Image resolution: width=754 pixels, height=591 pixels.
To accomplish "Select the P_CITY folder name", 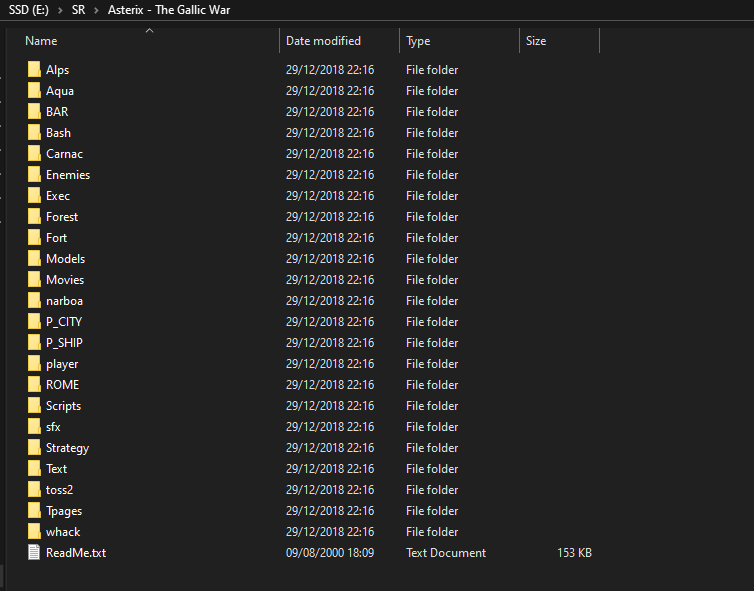I will (x=64, y=322).
